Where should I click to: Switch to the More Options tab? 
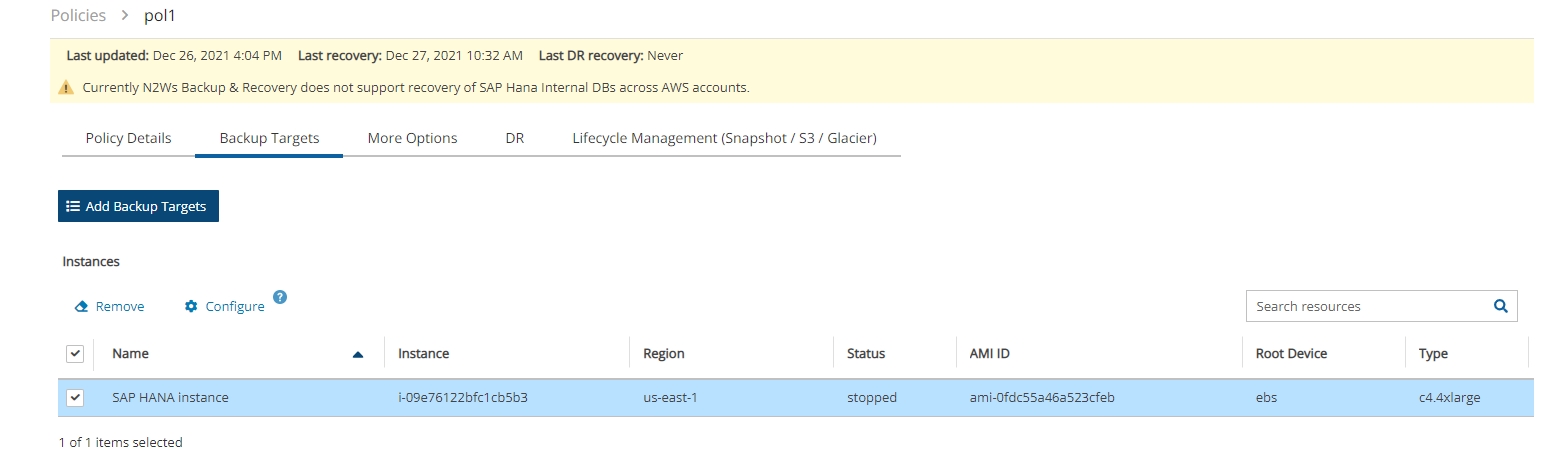pos(412,138)
